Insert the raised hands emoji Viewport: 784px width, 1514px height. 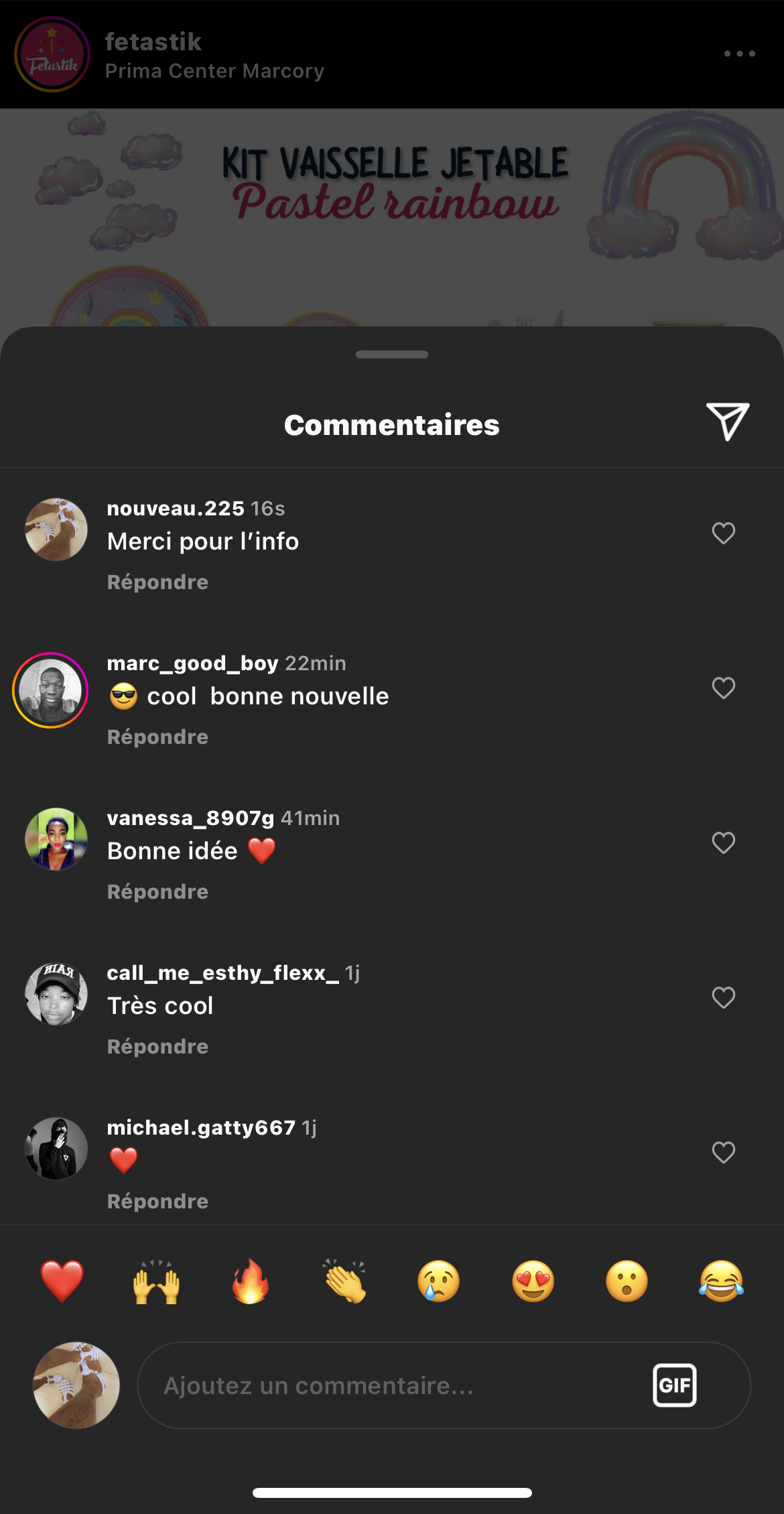(156, 1281)
